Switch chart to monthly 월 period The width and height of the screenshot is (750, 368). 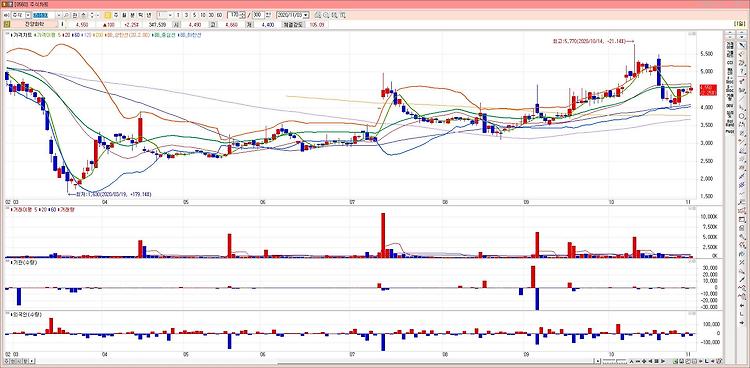pos(124,15)
